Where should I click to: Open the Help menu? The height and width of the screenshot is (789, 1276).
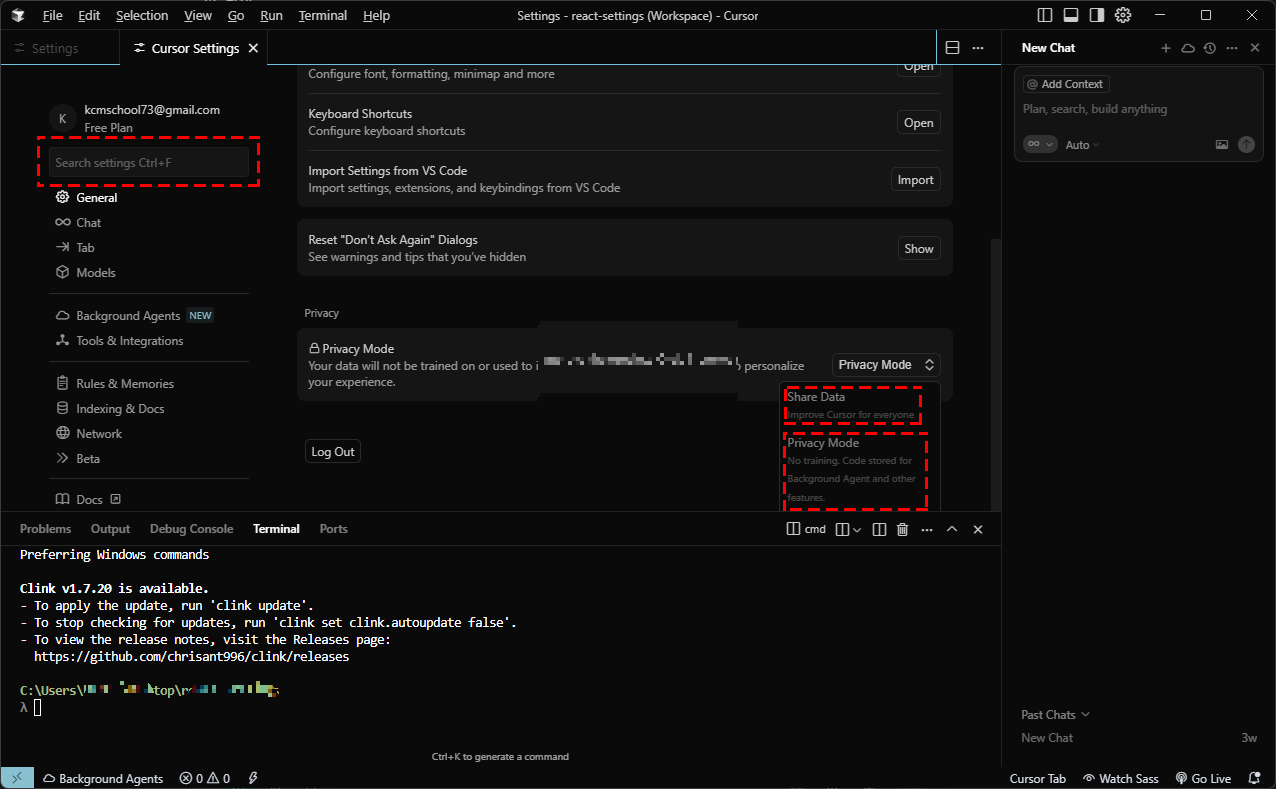[376, 15]
